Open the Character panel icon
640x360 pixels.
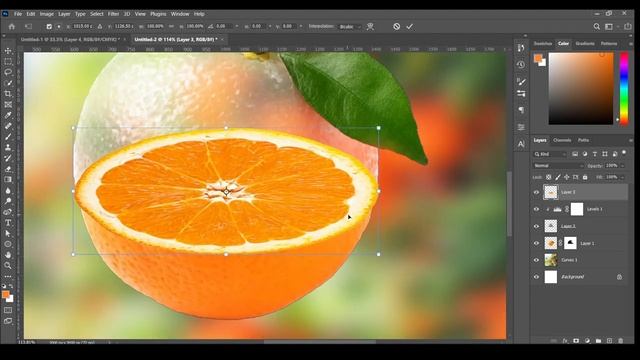point(521,144)
